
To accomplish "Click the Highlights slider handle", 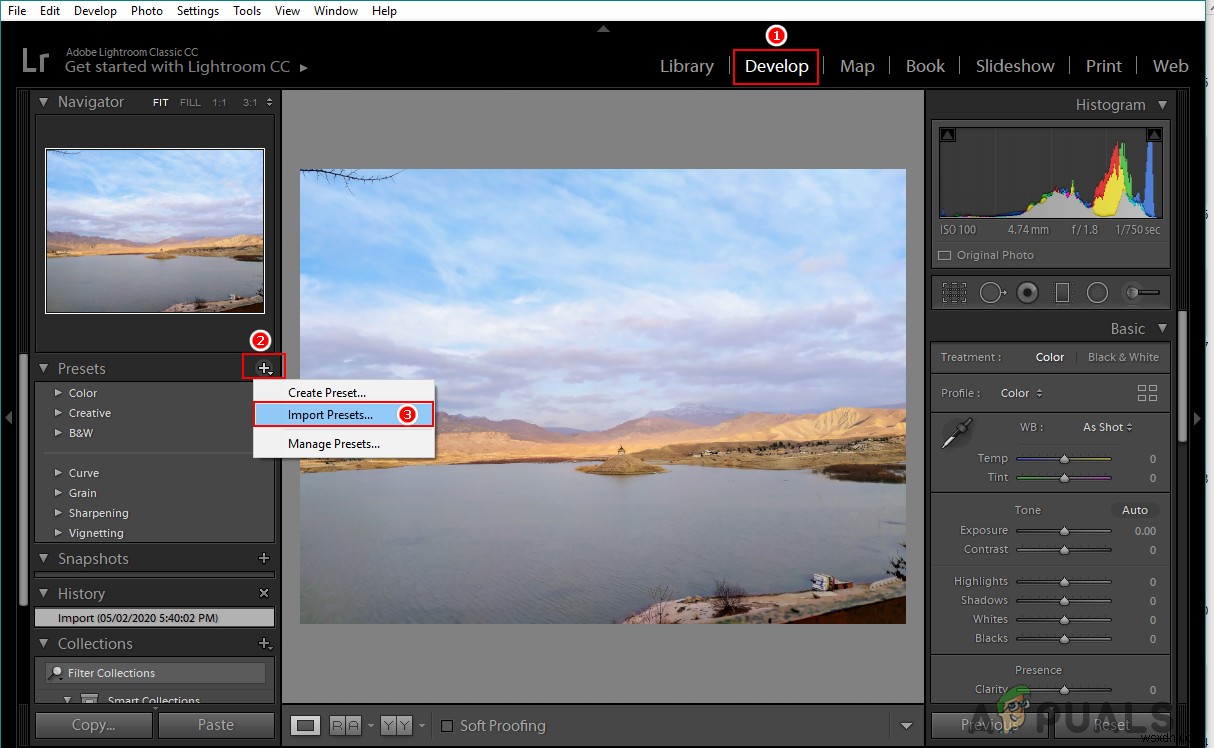I will 1064,582.
